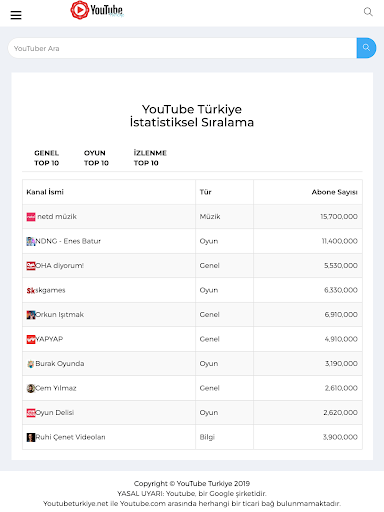Click the Oyun Delisi avatar icon

pos(31,413)
